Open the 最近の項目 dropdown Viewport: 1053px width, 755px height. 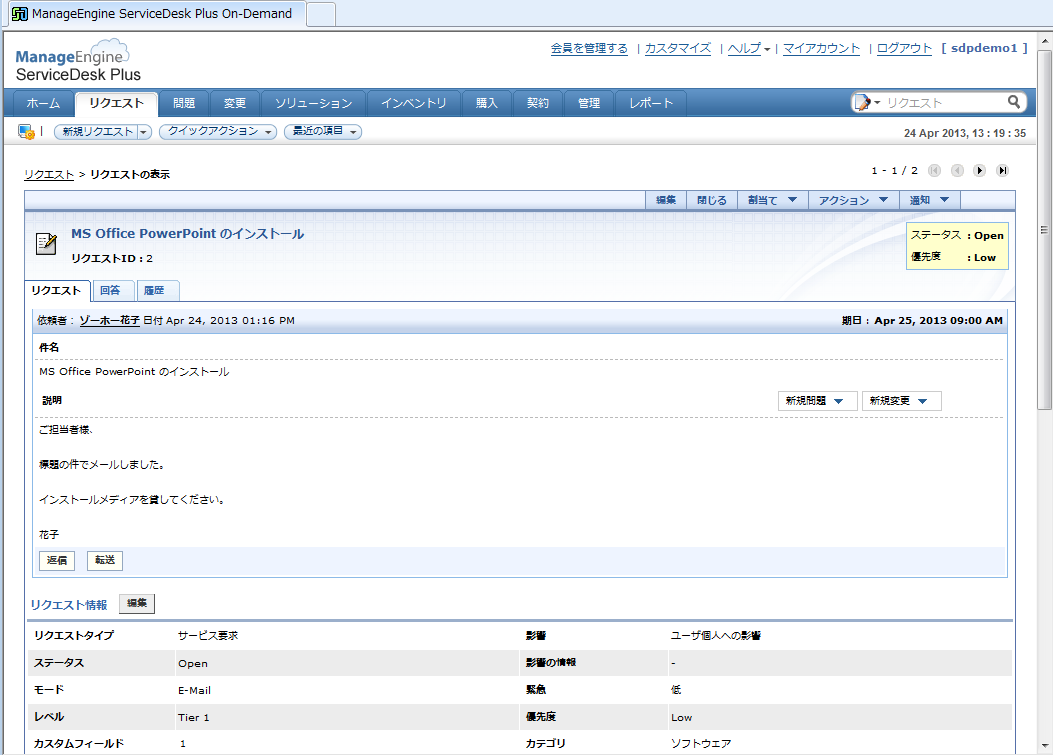(x=322, y=132)
